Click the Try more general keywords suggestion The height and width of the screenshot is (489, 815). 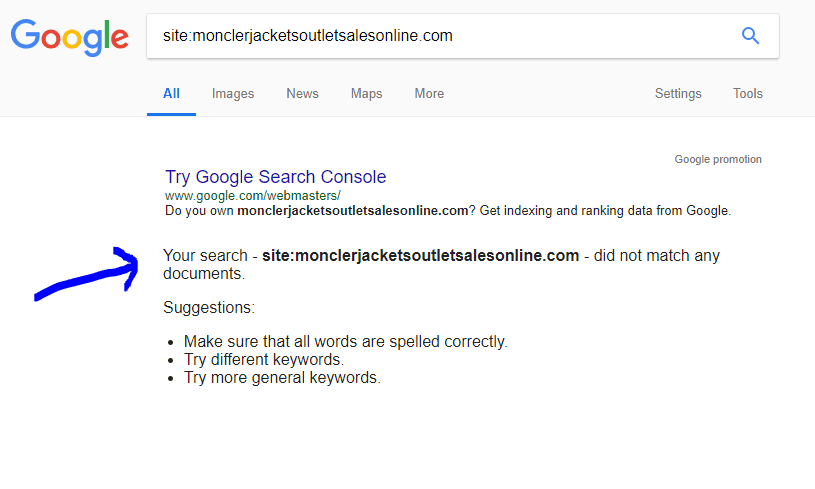[282, 378]
